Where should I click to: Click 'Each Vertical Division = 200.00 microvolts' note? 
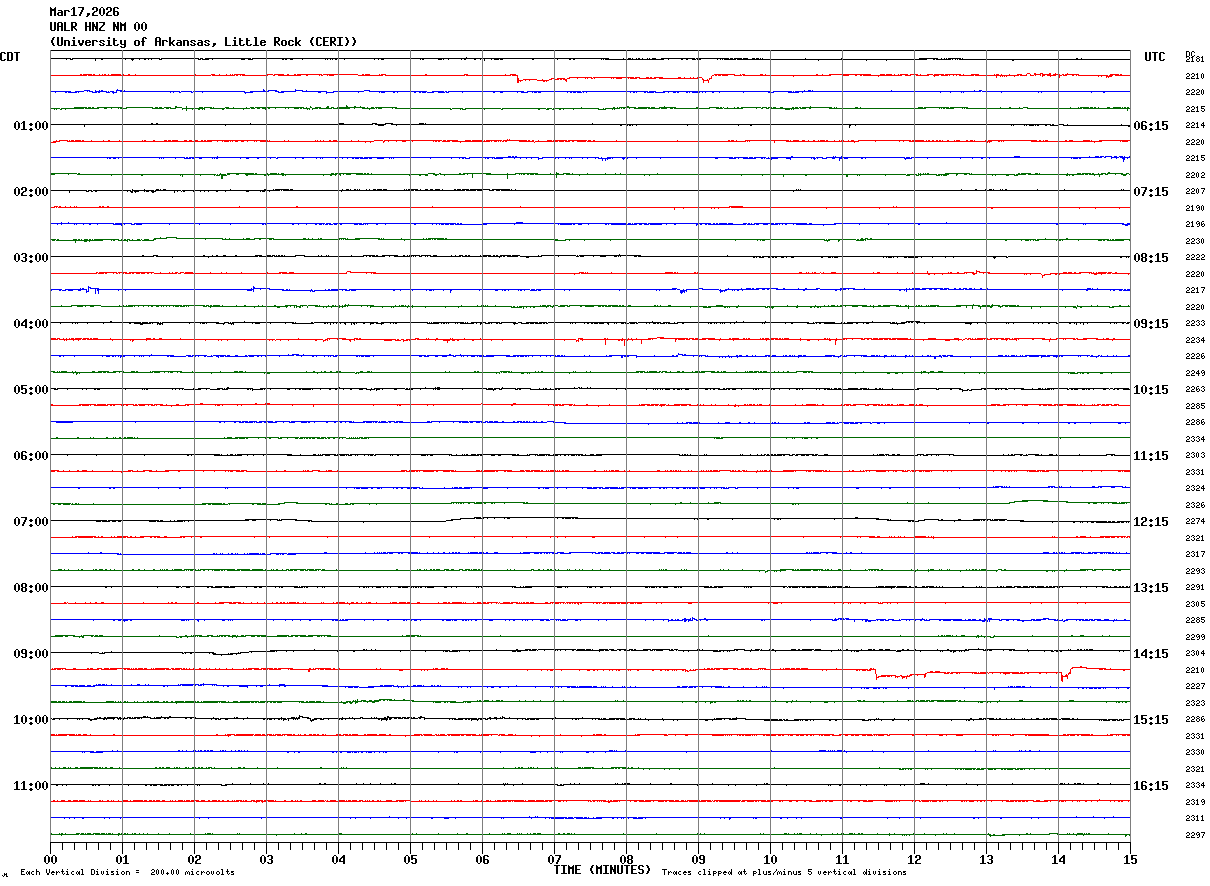click(127, 873)
